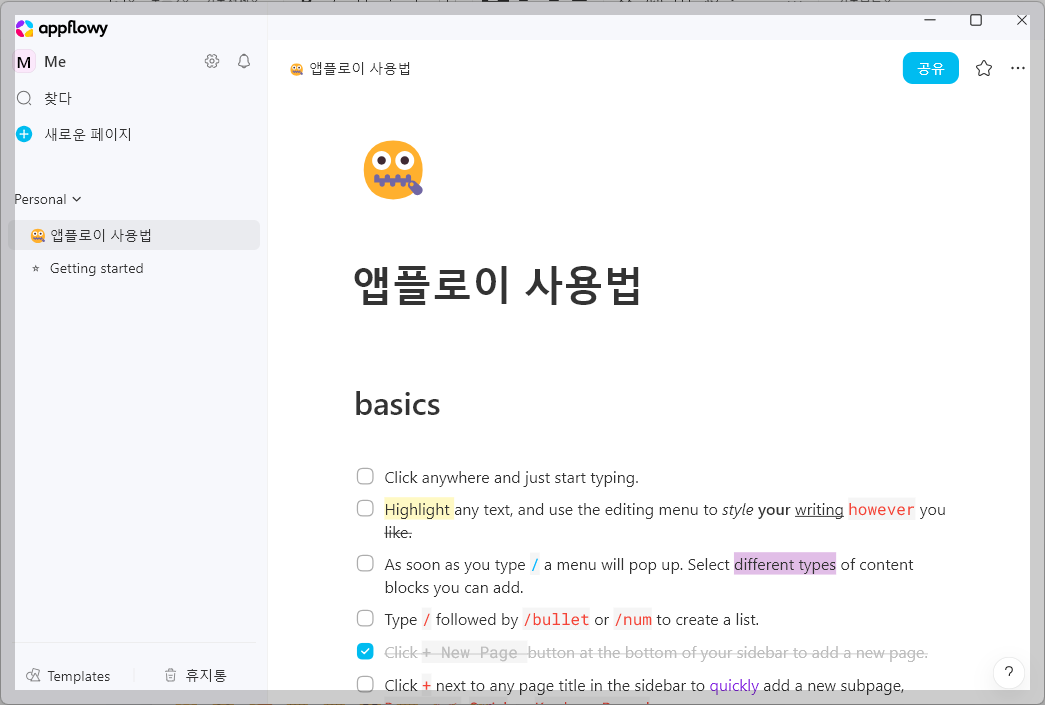Click the blue plus new page icon
1045x705 pixels.
point(24,134)
